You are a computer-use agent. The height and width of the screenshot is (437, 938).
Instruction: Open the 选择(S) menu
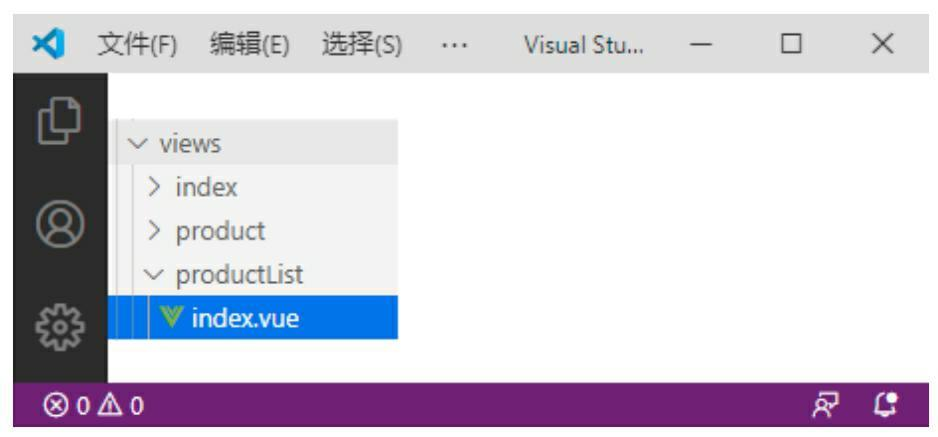[x=362, y=45]
